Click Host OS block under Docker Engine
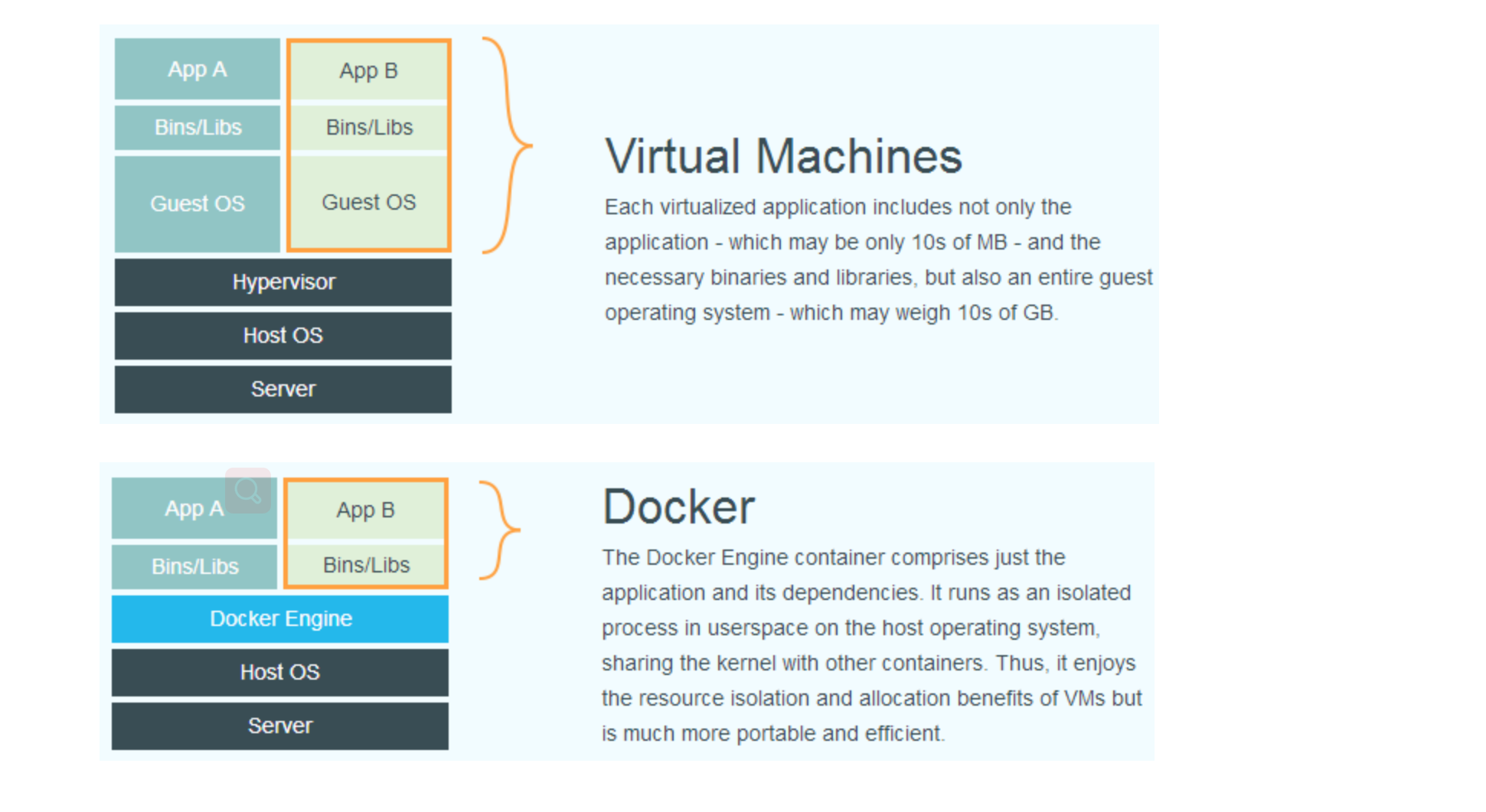Viewport: 1486px width, 812px height. point(280,672)
